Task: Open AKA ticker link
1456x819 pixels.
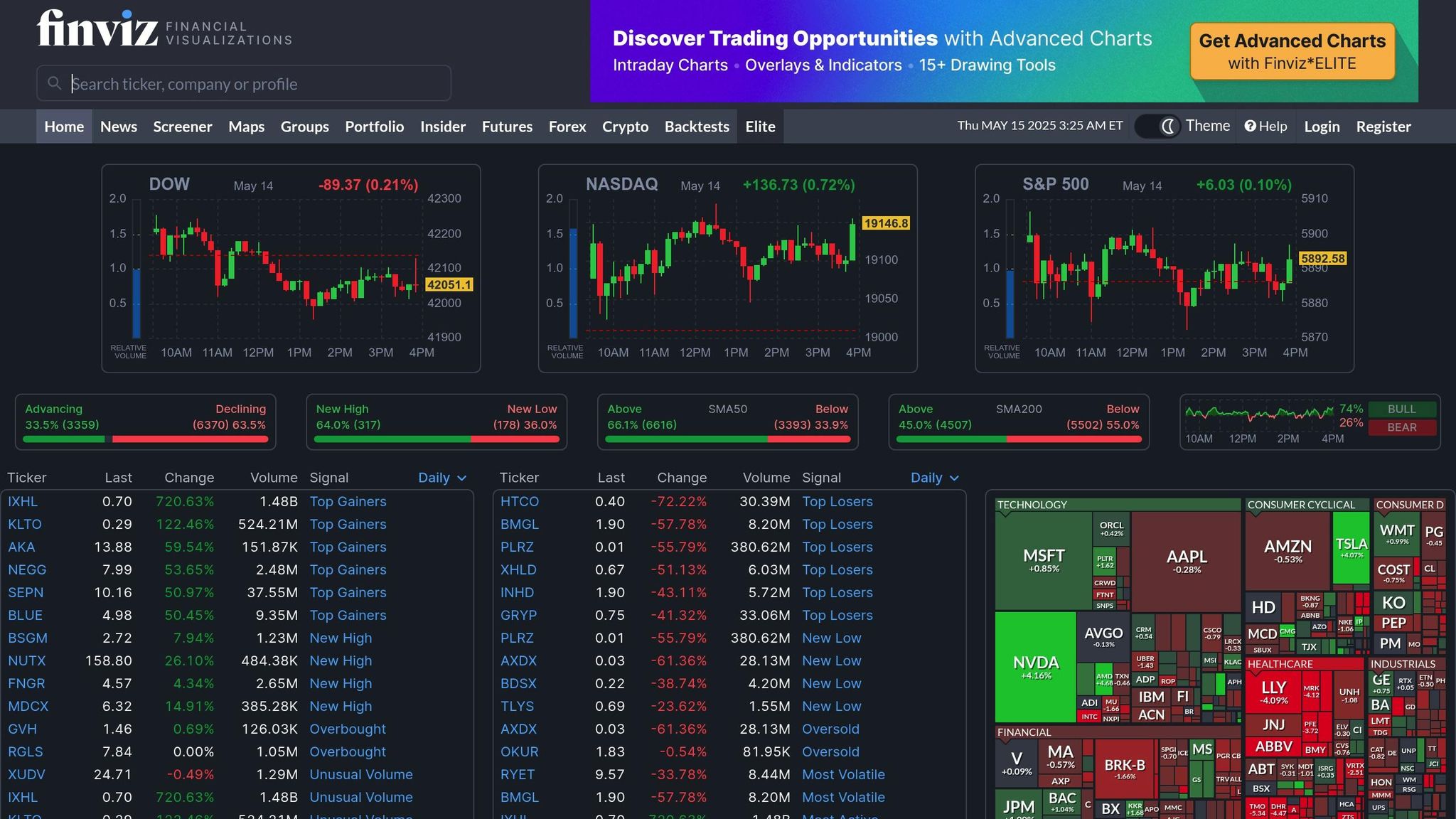Action: (x=21, y=547)
